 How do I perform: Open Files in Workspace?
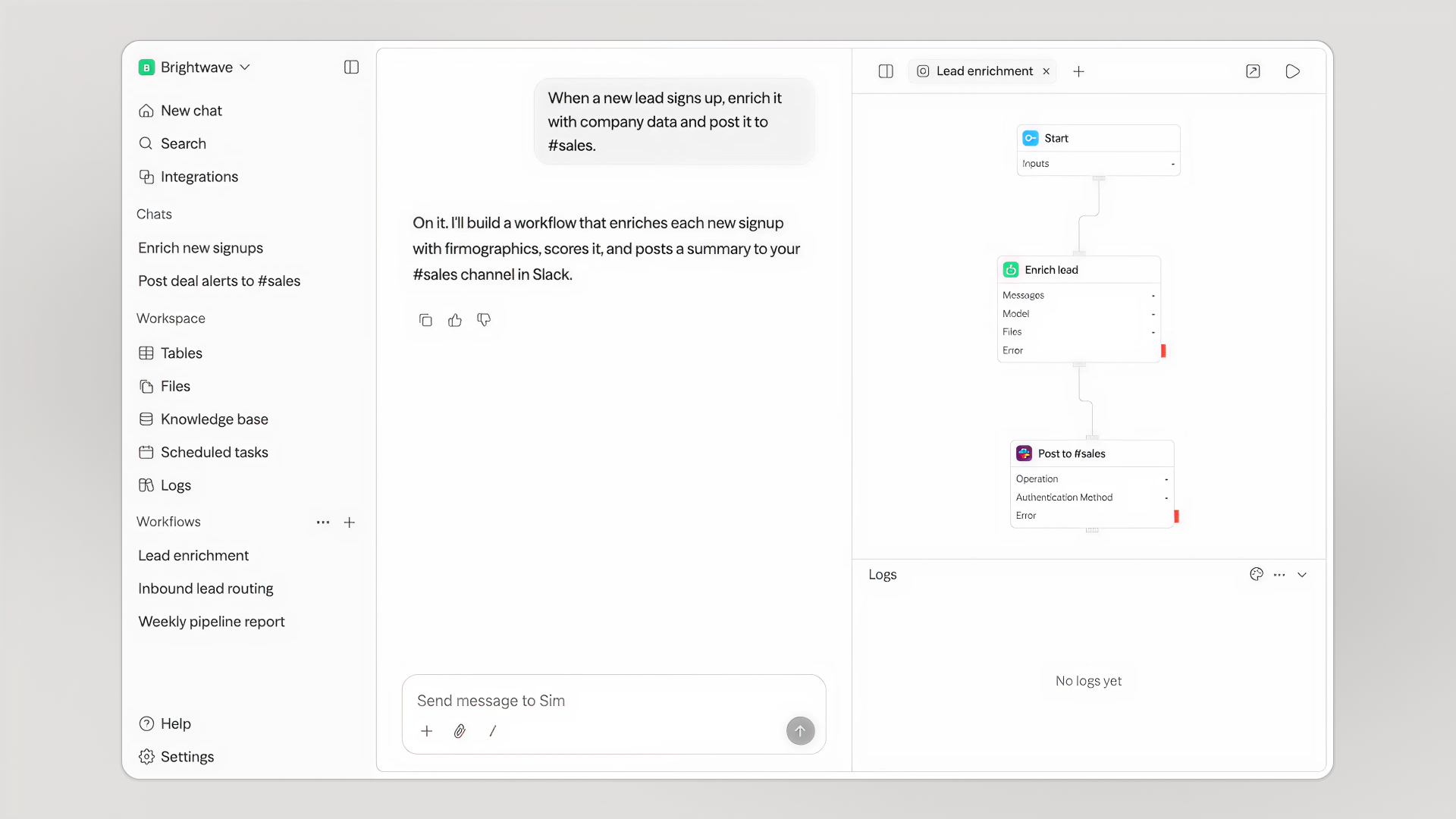pyautogui.click(x=165, y=386)
